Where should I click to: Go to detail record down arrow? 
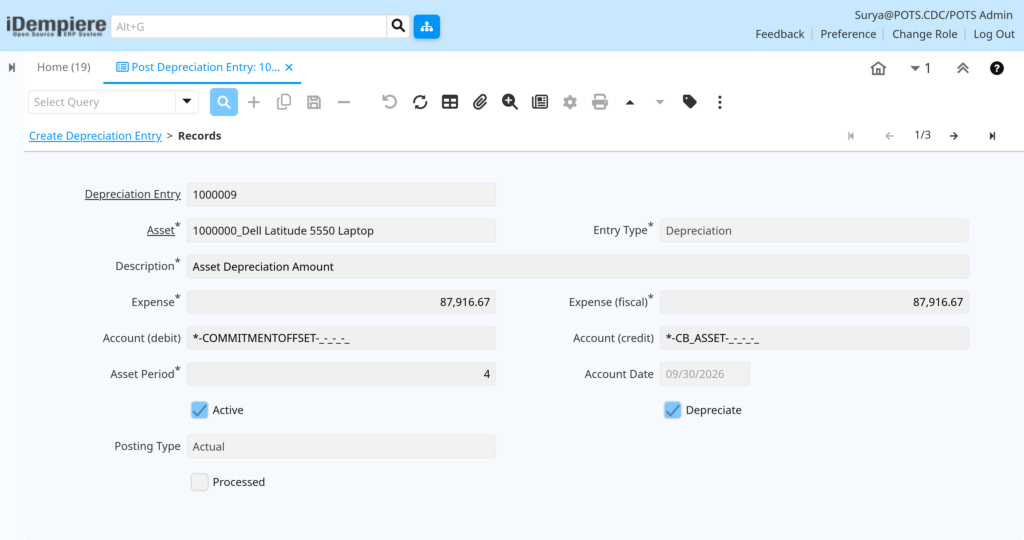(x=660, y=102)
